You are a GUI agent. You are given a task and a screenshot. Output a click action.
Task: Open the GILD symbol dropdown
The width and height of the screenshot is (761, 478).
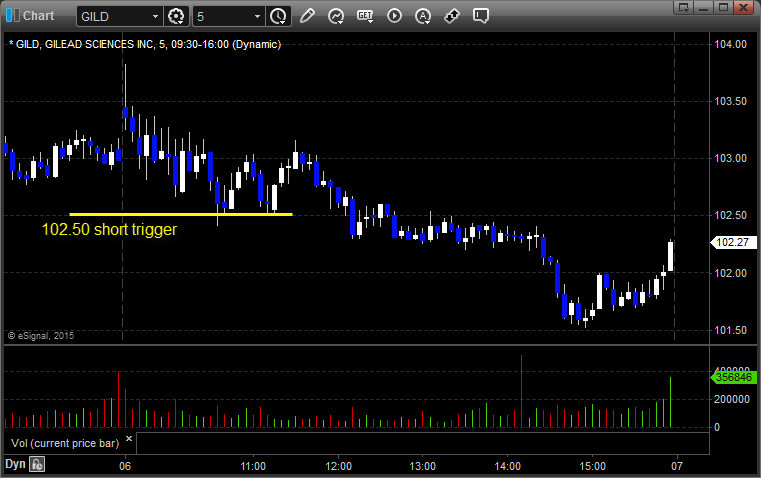point(155,16)
